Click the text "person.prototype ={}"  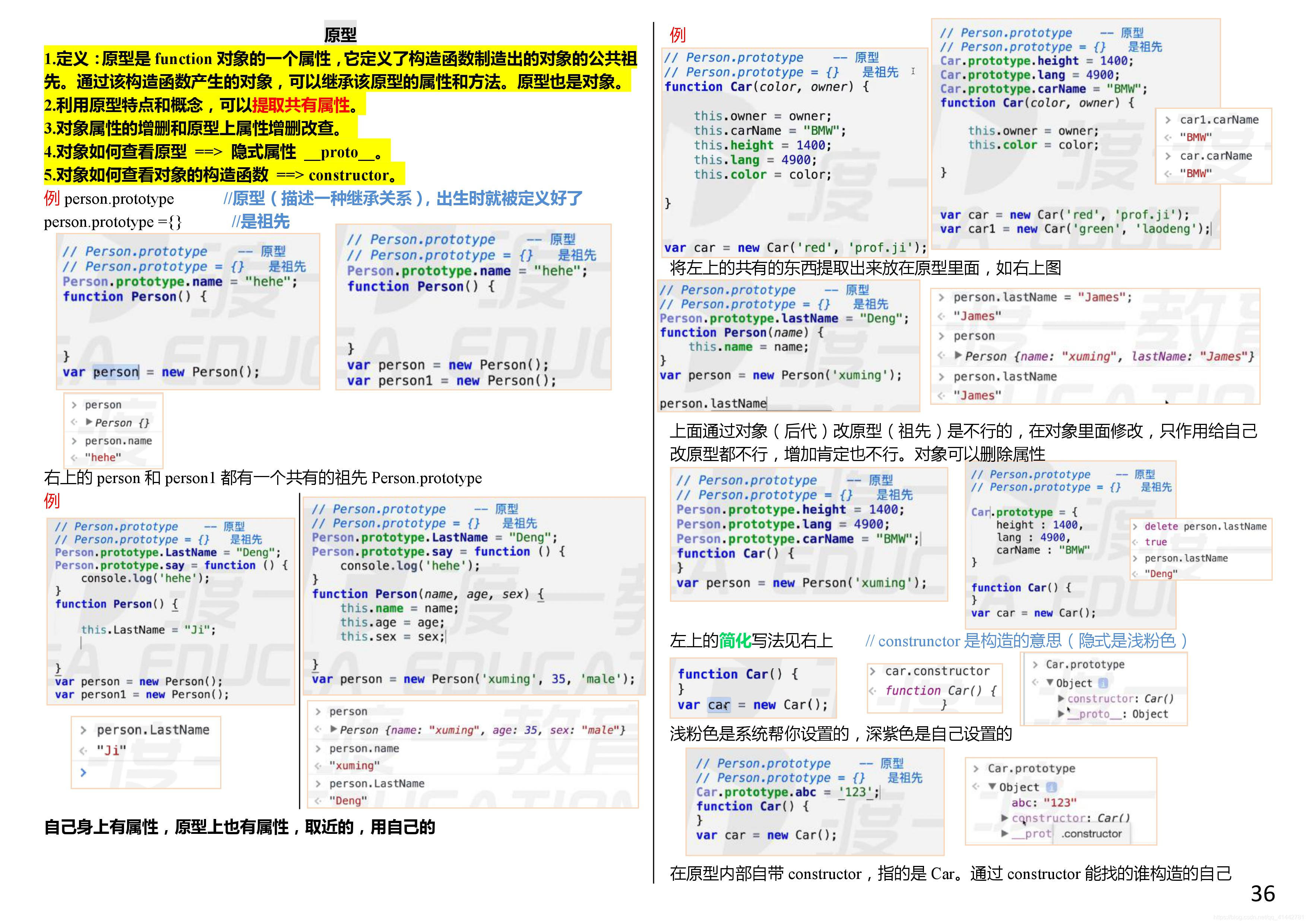pos(113,222)
